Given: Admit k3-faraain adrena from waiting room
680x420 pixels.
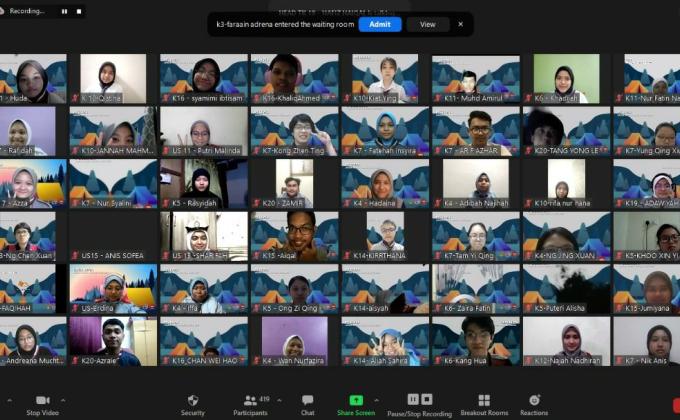Looking at the screenshot, I should 380,24.
